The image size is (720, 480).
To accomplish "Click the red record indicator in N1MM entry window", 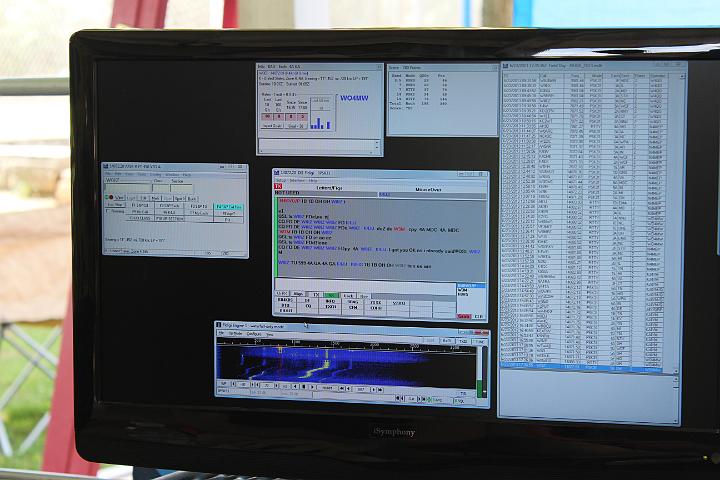I will point(109,198).
